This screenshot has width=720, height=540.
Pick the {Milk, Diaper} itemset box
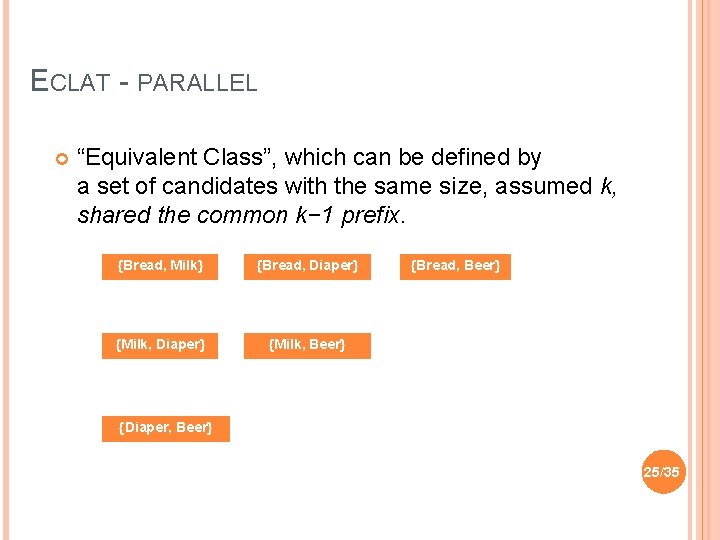[160, 345]
